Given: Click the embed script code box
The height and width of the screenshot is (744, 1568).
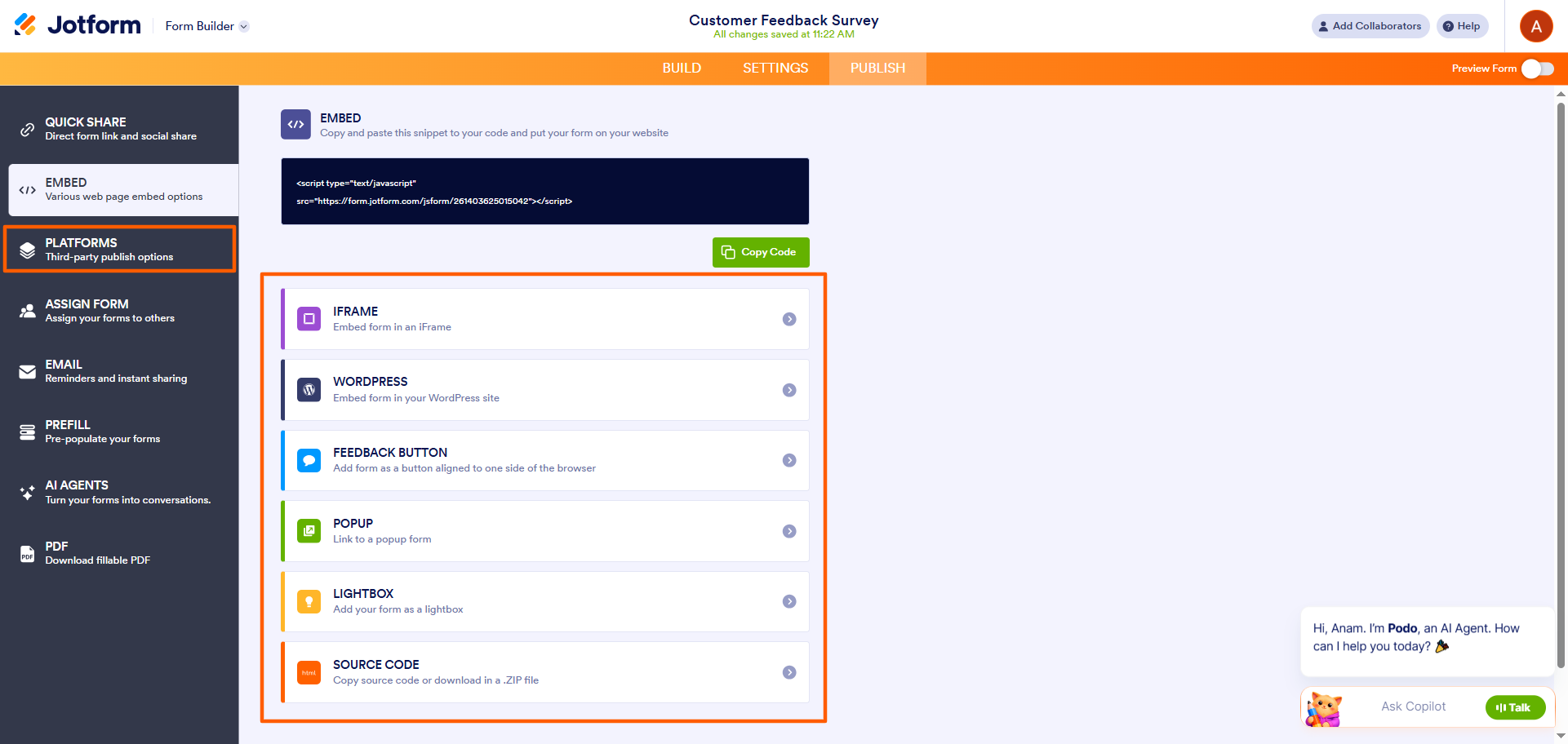Looking at the screenshot, I should tap(545, 192).
